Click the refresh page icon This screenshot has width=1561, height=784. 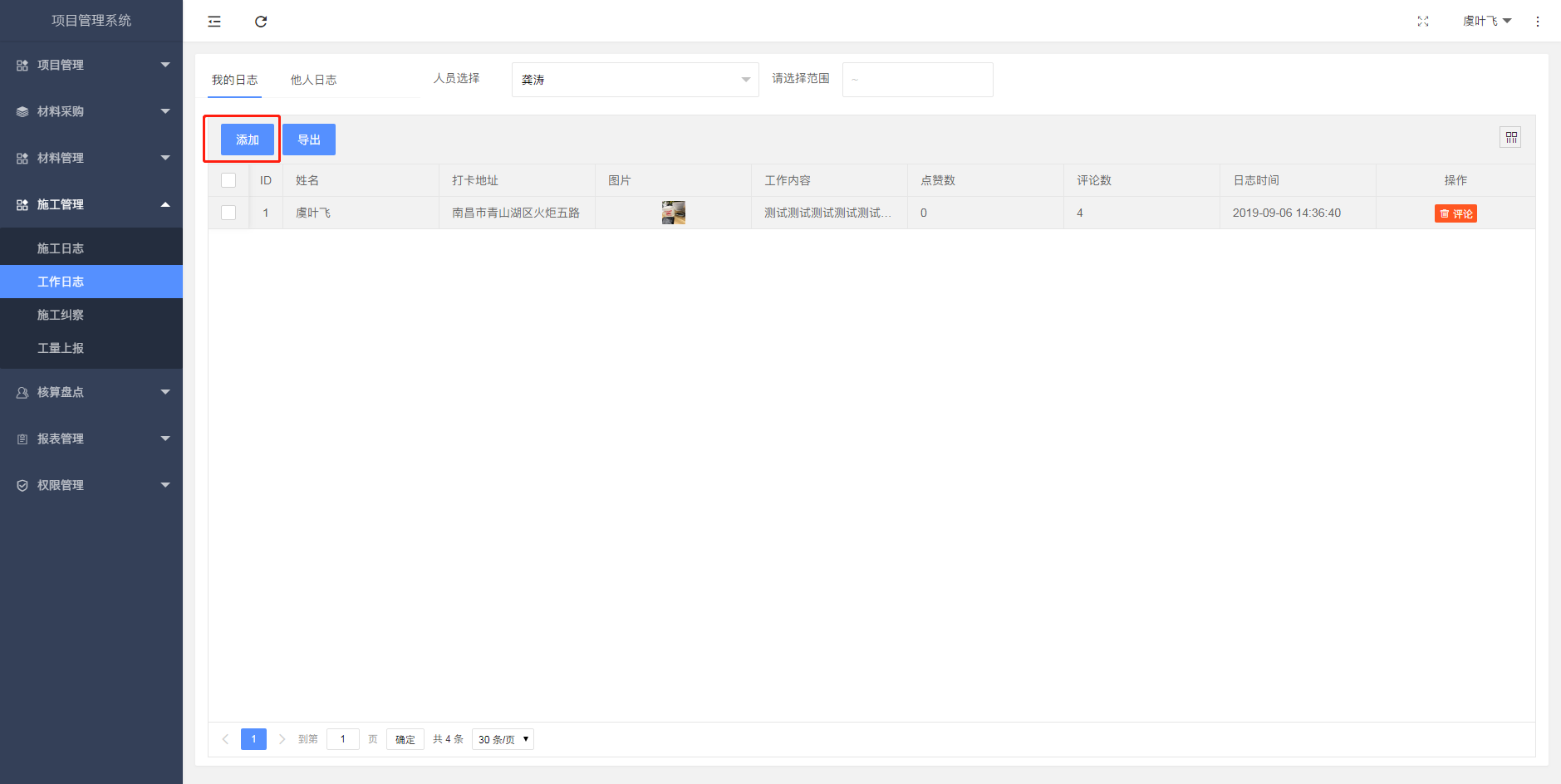[x=261, y=22]
